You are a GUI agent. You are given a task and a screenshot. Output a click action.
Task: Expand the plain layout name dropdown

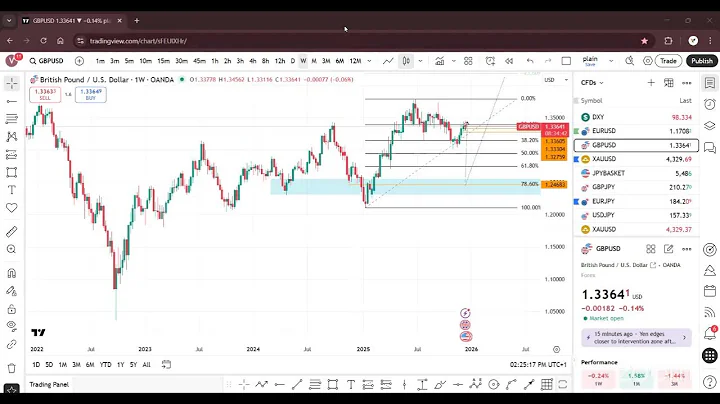[611, 61]
